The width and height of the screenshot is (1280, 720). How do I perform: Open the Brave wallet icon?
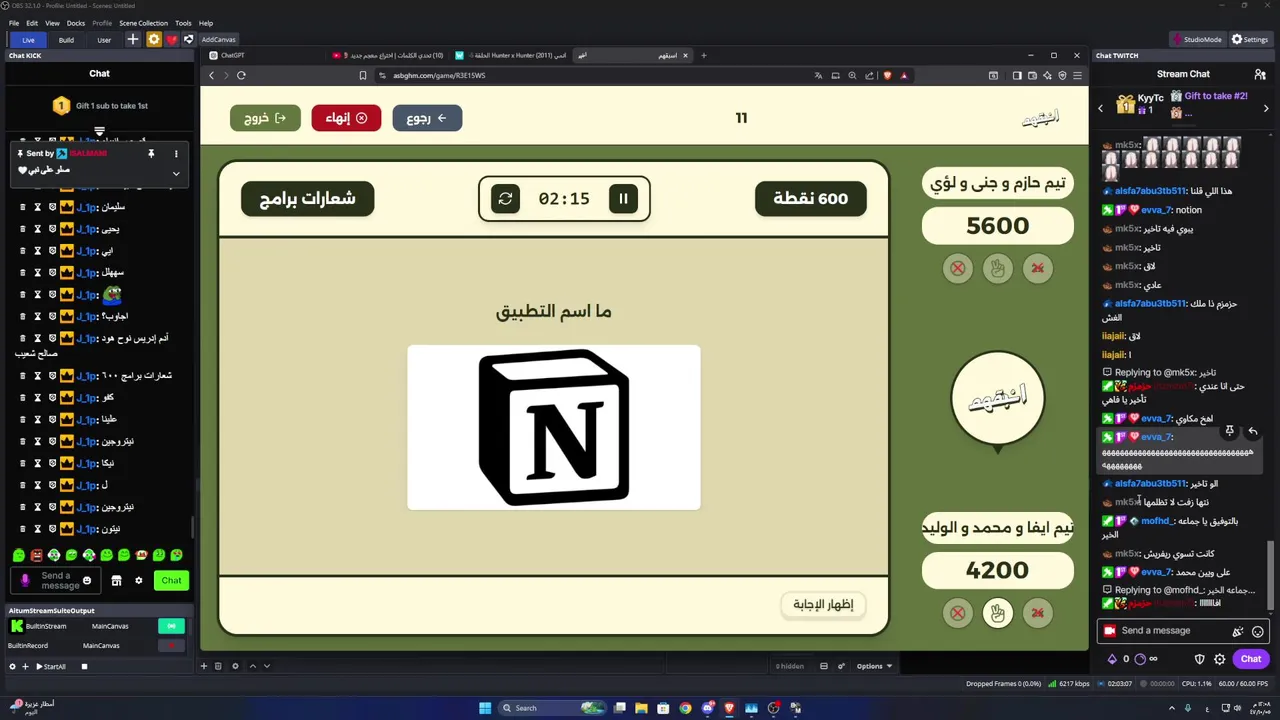1032,75
